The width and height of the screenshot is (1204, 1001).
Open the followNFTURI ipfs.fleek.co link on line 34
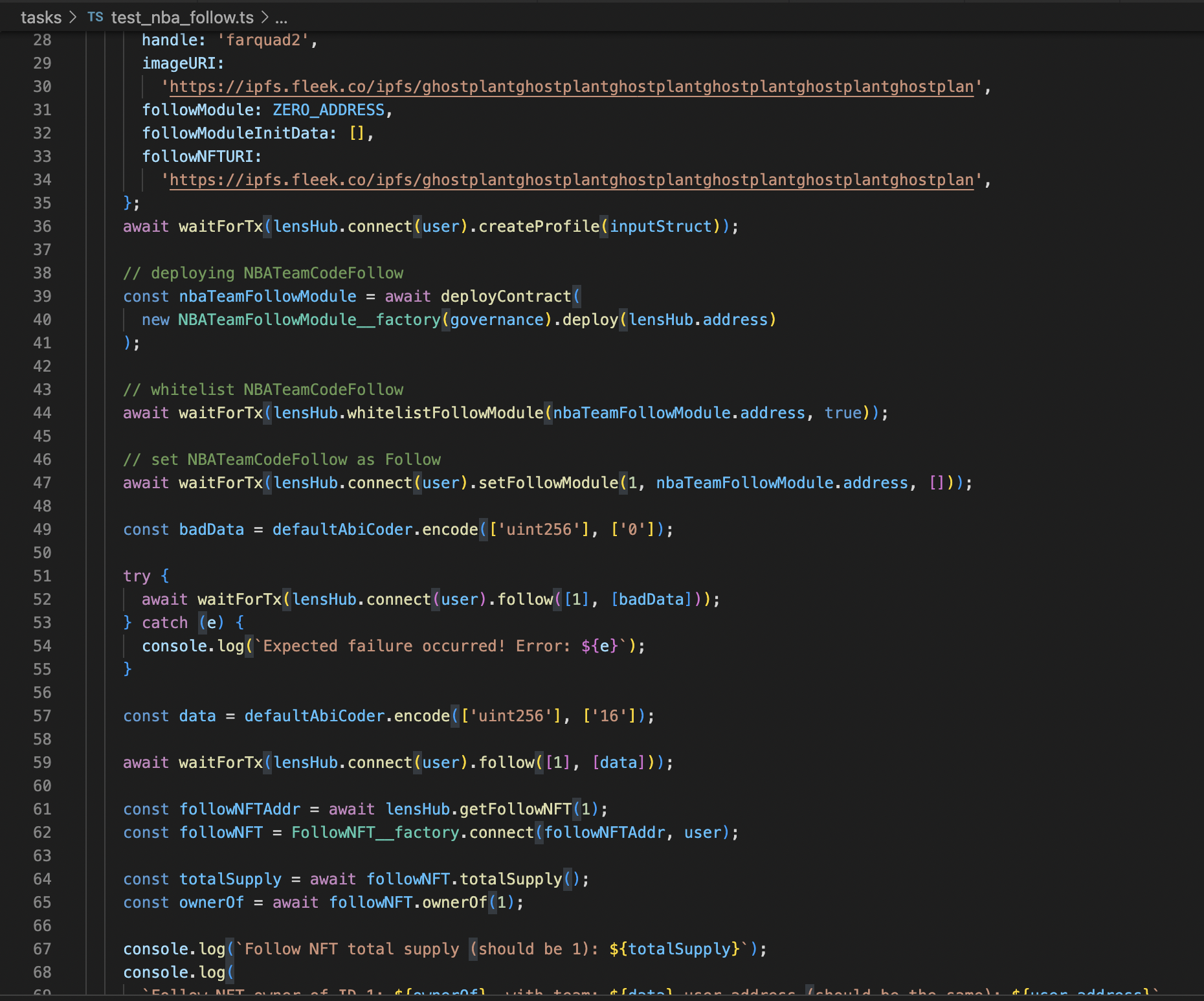click(572, 180)
